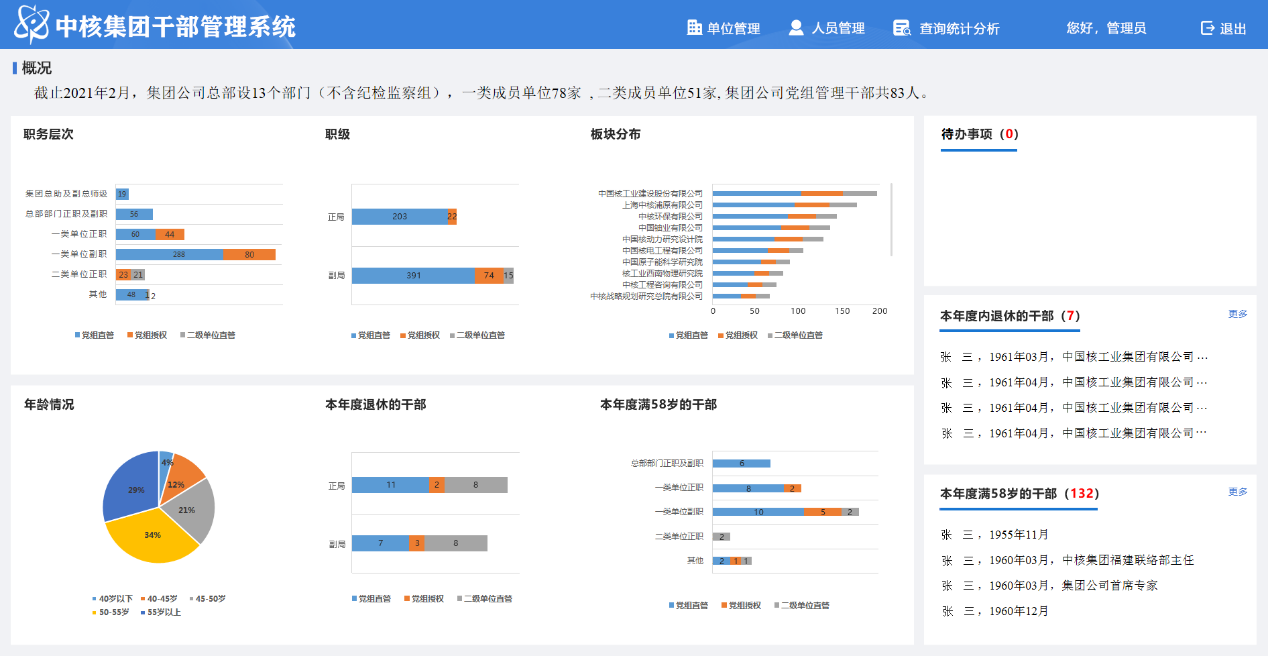Click 集团总助及副总师级 axis label
1268x656 pixels.
tap(66, 193)
